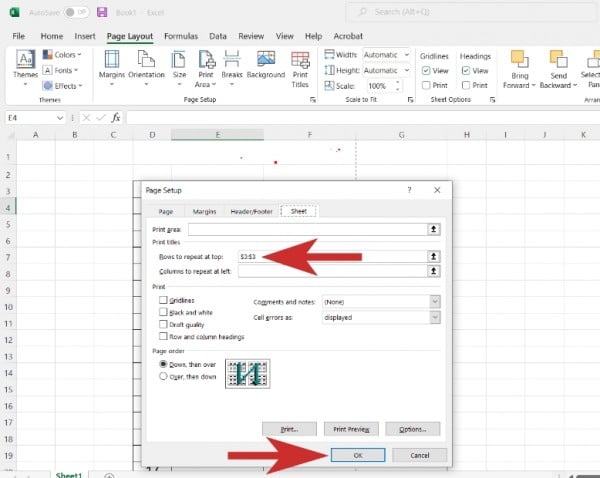Select Over, then down page order

[163, 376]
